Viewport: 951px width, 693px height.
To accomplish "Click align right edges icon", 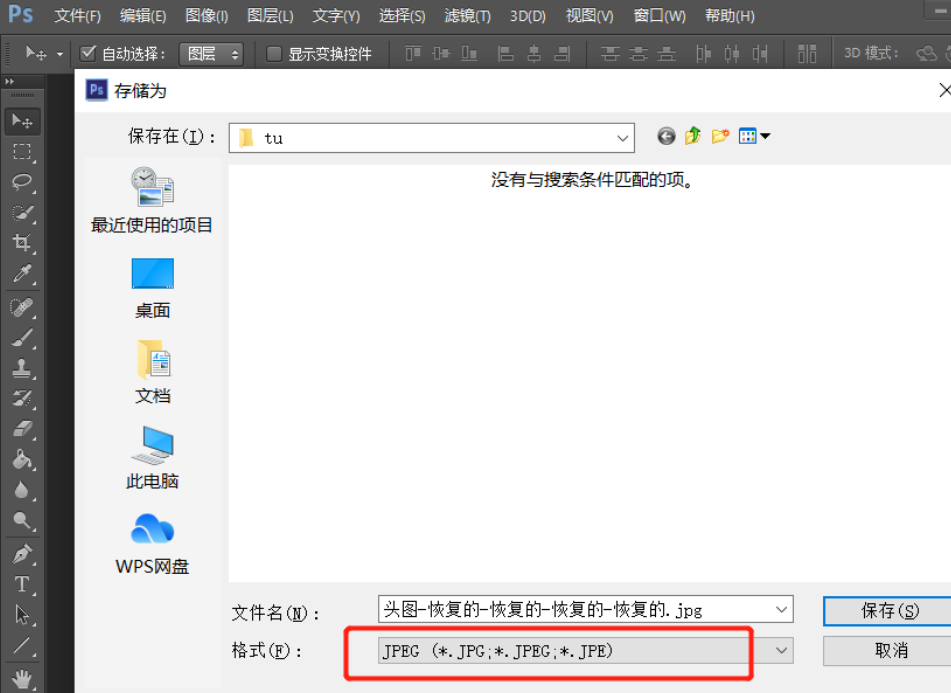I will coord(562,54).
